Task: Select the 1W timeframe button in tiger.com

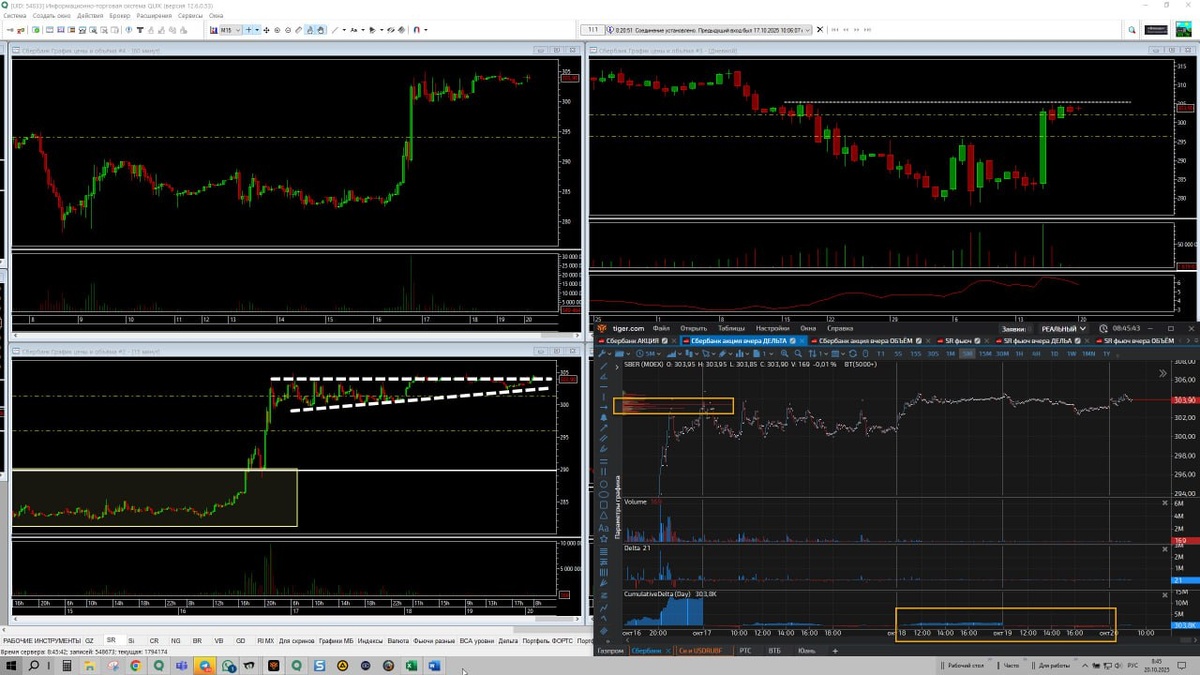Action: click(1070, 354)
